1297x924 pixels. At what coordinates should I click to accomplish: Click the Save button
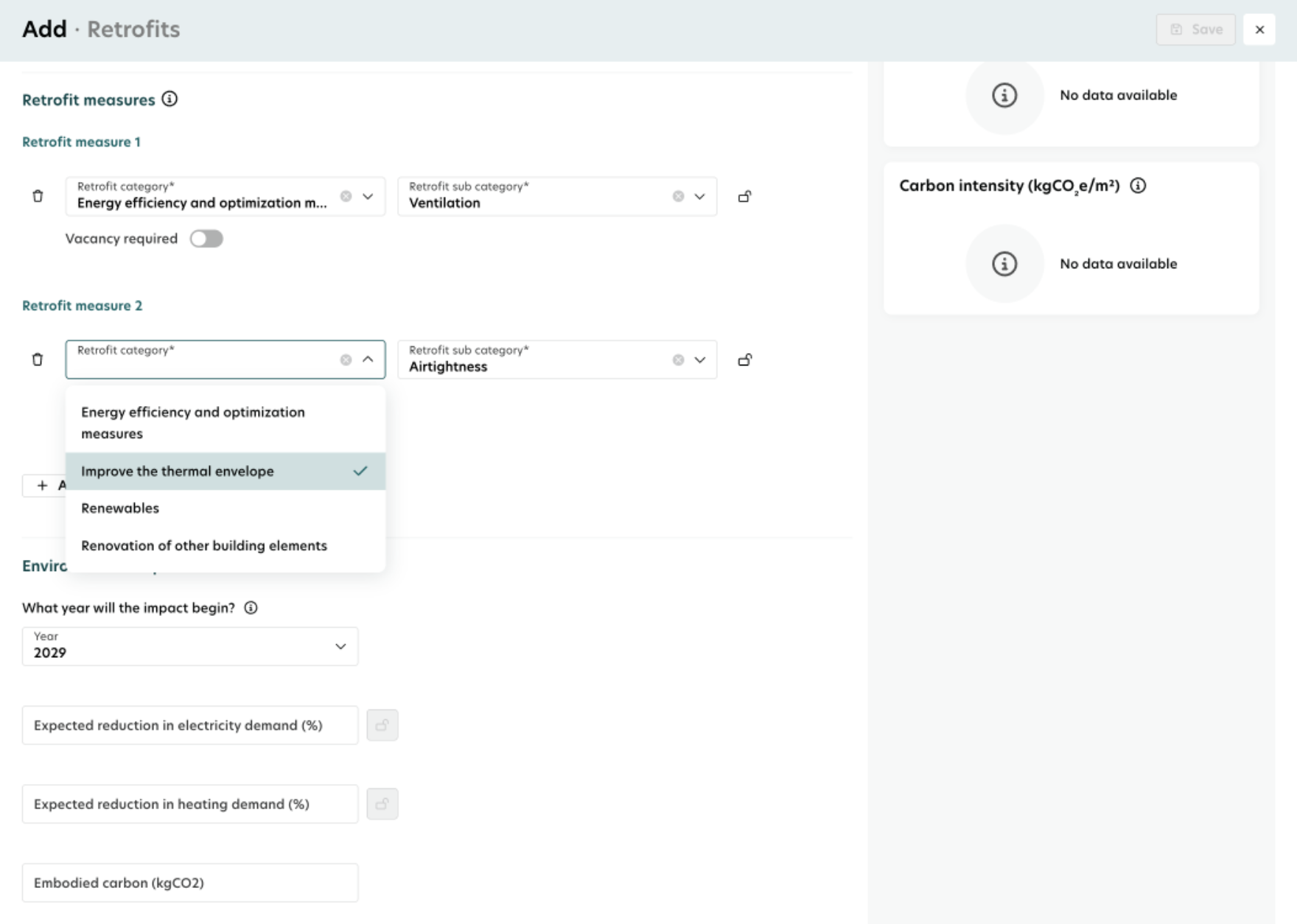click(x=1195, y=29)
